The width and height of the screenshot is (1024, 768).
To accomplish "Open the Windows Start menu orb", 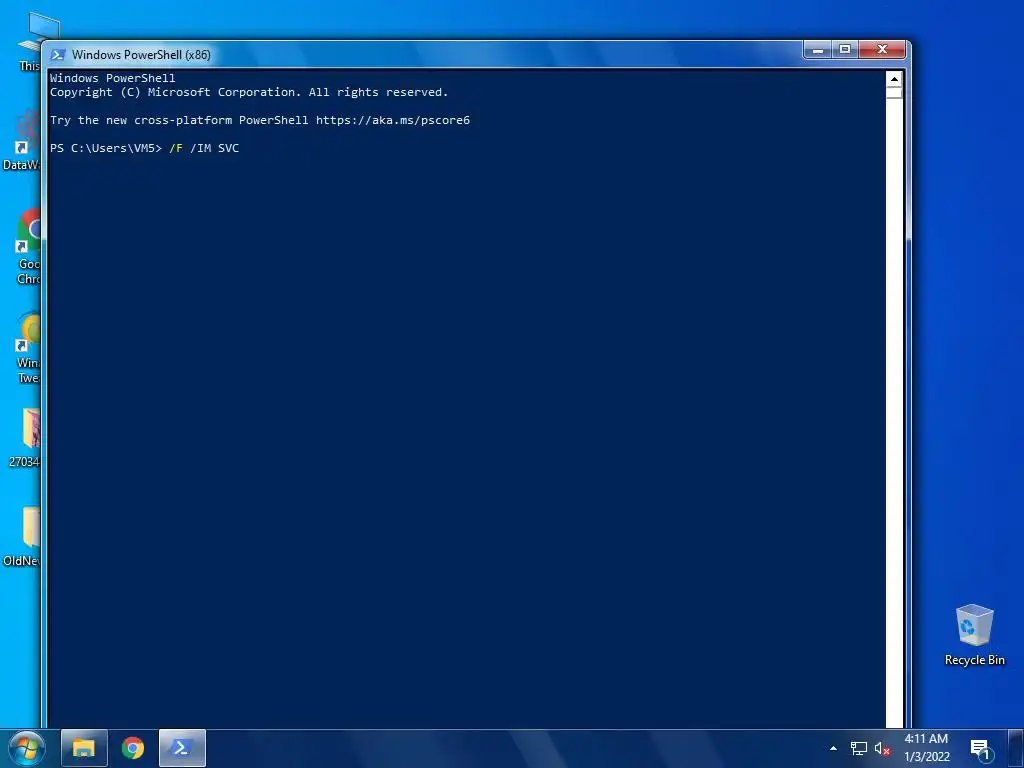I will tap(27, 748).
